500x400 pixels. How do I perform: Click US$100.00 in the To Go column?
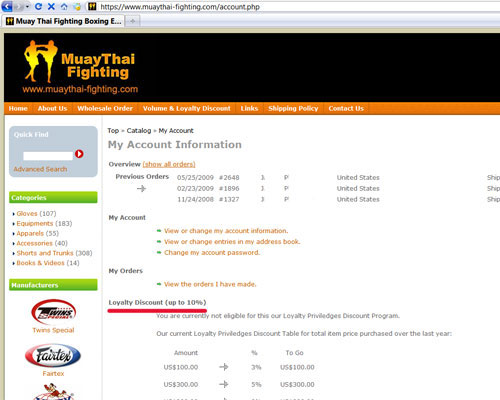(x=297, y=367)
